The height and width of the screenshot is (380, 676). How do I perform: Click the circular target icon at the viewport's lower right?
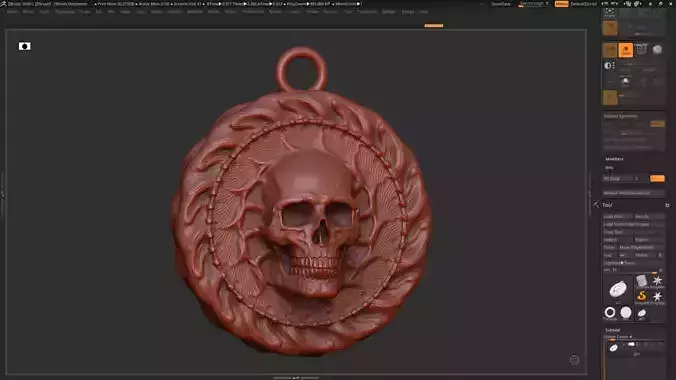574,360
